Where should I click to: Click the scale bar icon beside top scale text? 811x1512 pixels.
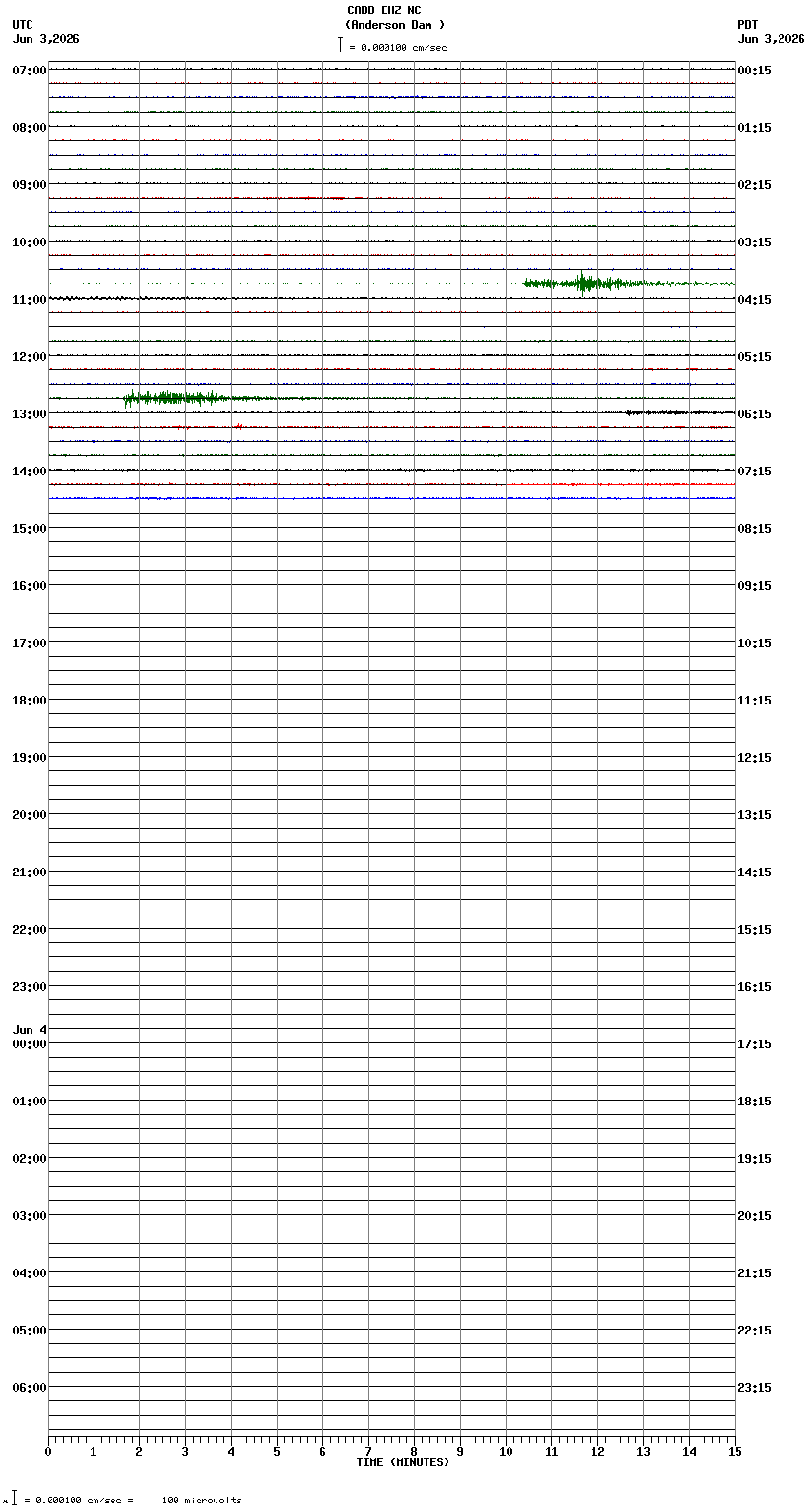coord(340,45)
